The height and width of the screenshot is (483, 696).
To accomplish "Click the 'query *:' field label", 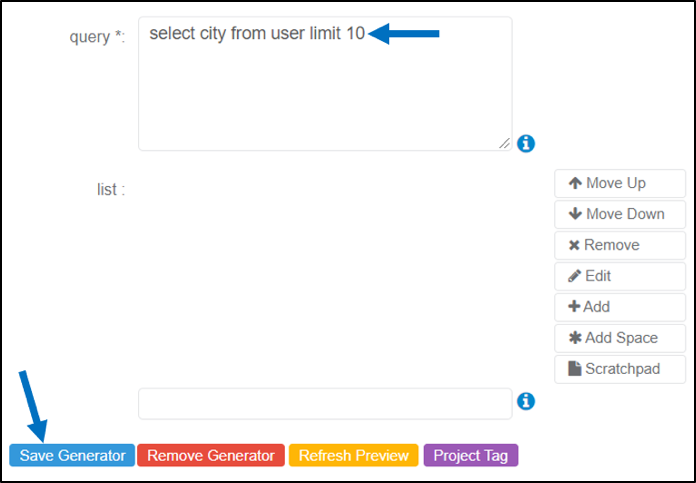I will 97,36.
